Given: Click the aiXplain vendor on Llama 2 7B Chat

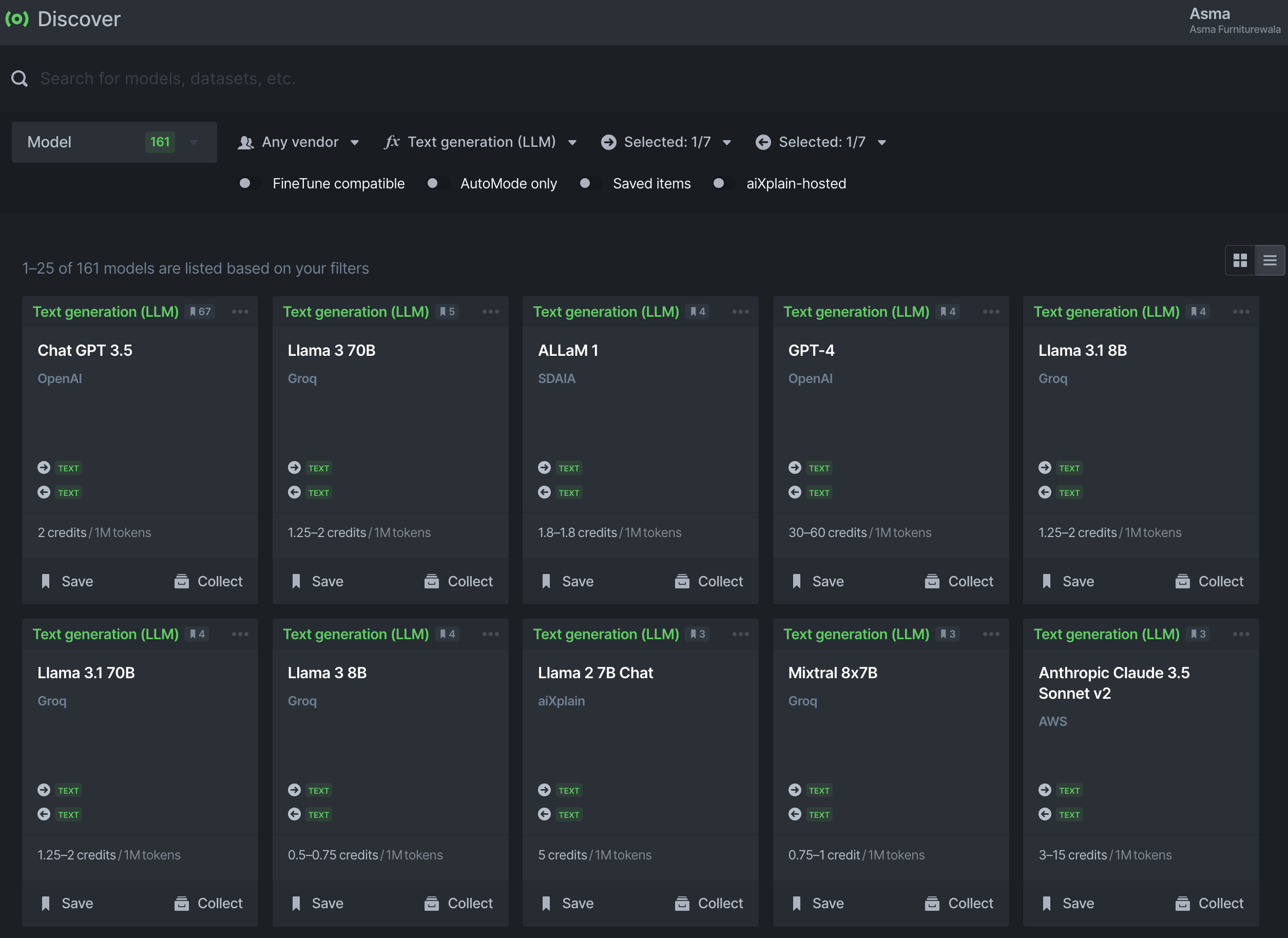Looking at the screenshot, I should click(562, 701).
